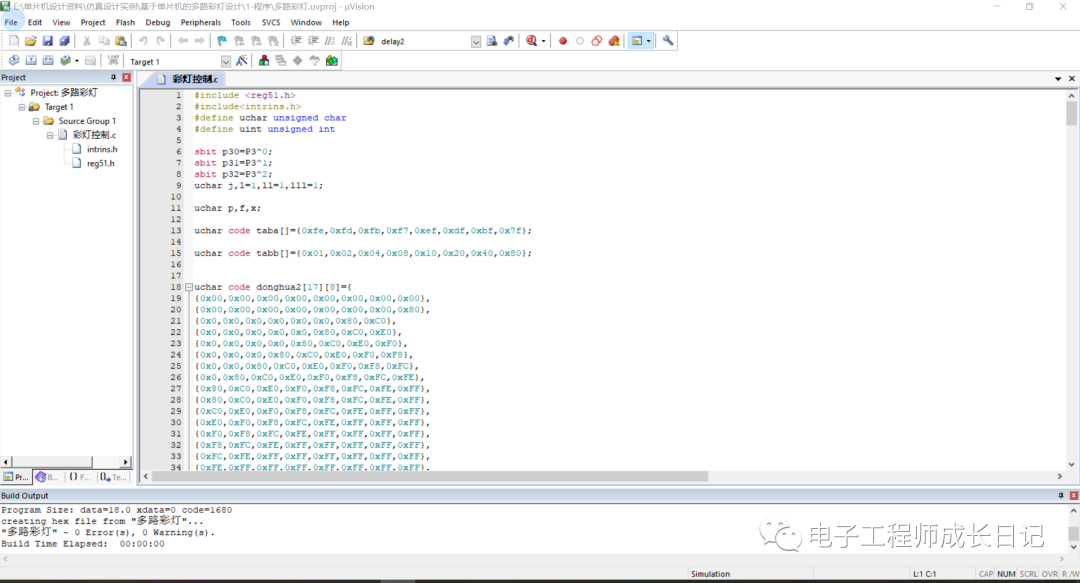Collapse the 彩灯控制.c tree node

click(x=50, y=135)
